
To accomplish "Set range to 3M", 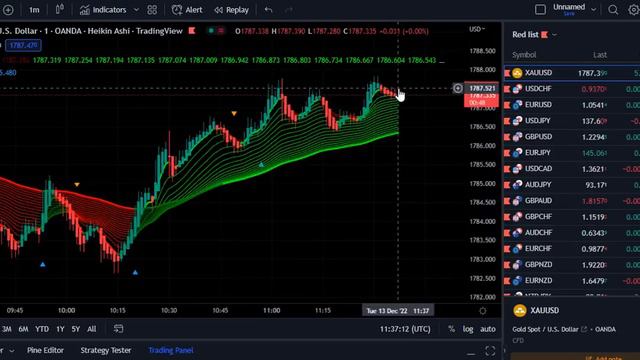I will [x=7, y=329].
